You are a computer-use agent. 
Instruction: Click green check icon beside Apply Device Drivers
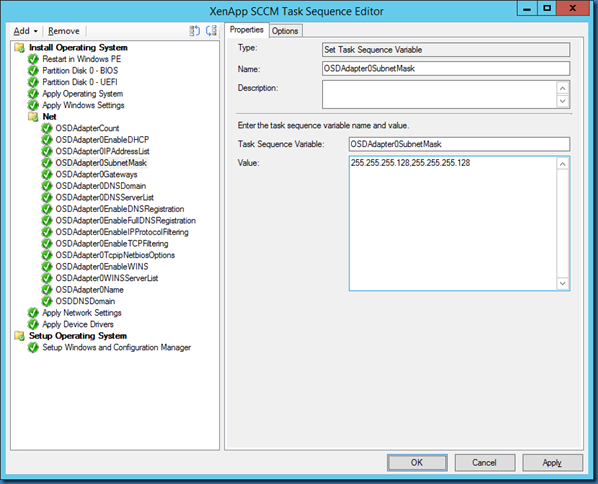pyautogui.click(x=33, y=325)
